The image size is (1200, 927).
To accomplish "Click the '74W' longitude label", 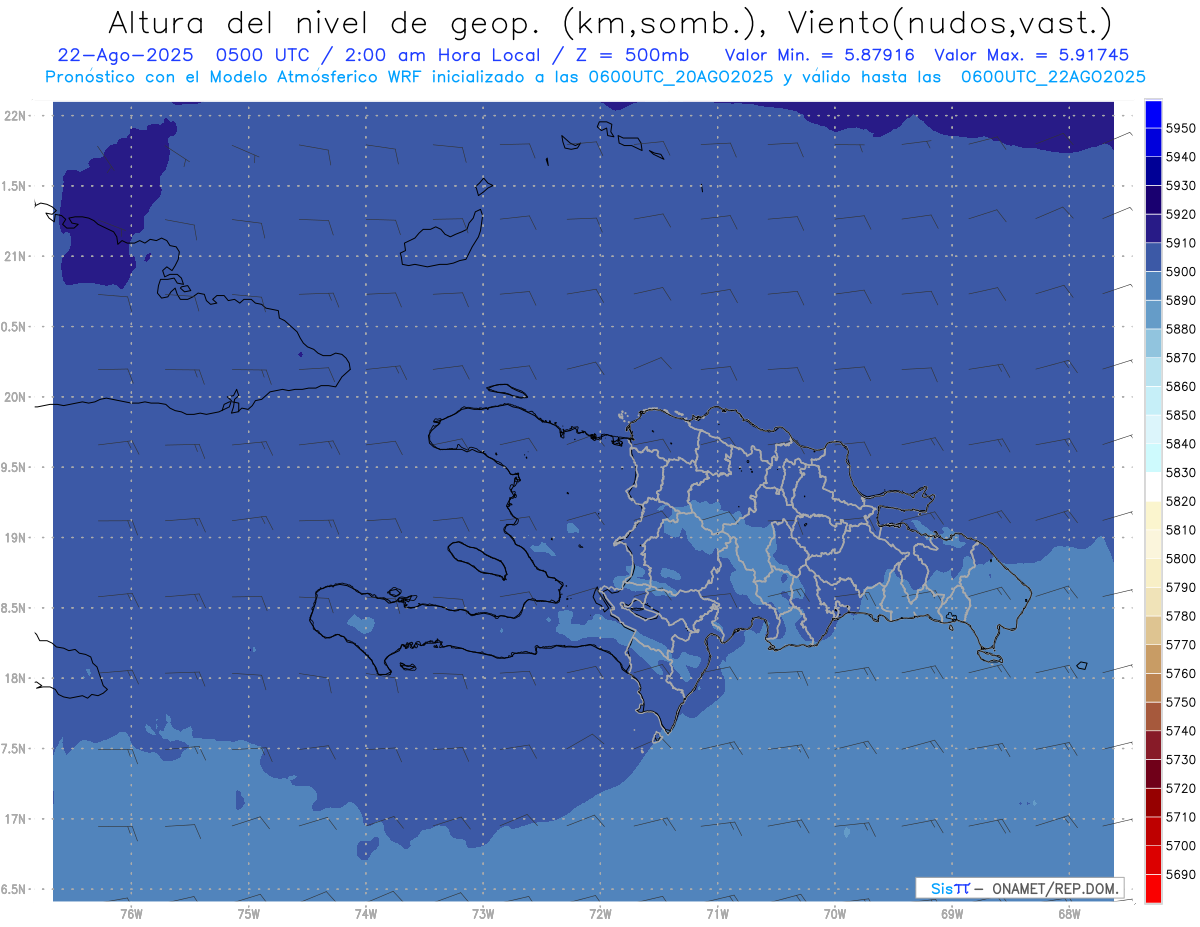I will [366, 914].
